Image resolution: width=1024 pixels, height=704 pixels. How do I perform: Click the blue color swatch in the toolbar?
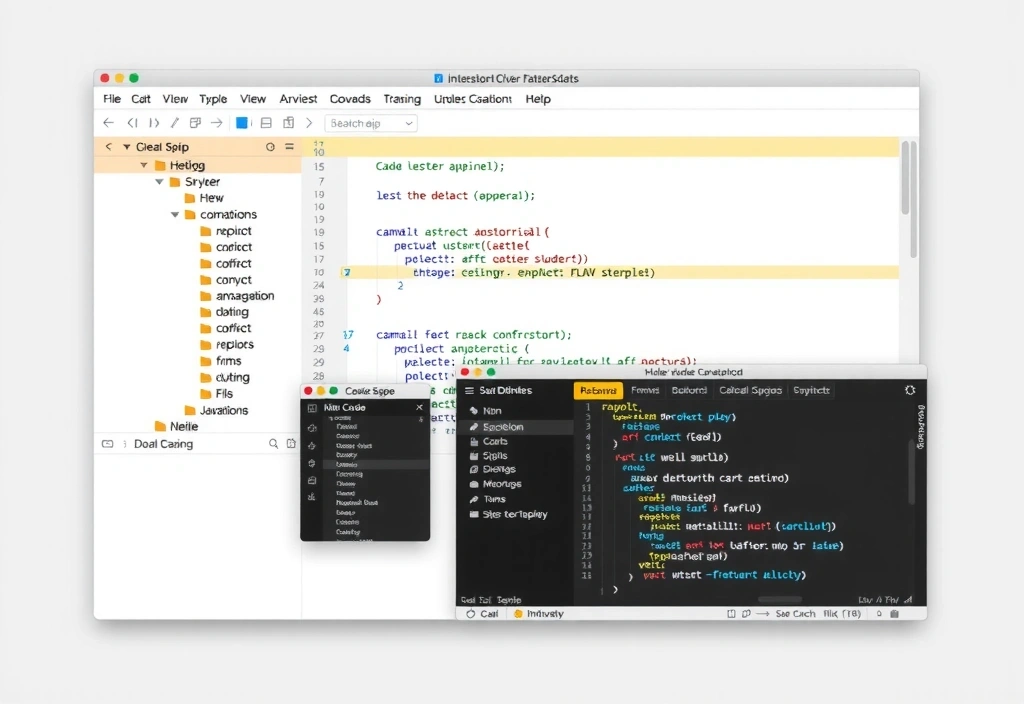coord(242,123)
